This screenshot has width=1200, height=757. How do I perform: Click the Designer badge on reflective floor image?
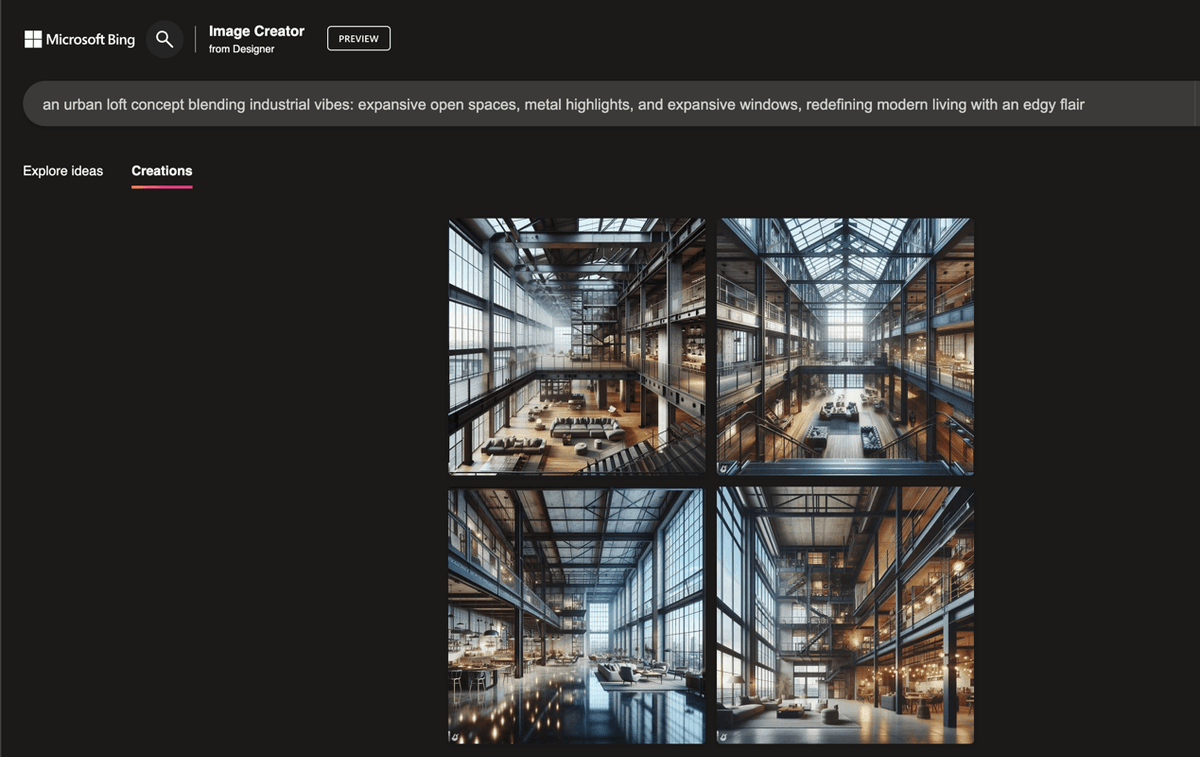(x=455, y=736)
